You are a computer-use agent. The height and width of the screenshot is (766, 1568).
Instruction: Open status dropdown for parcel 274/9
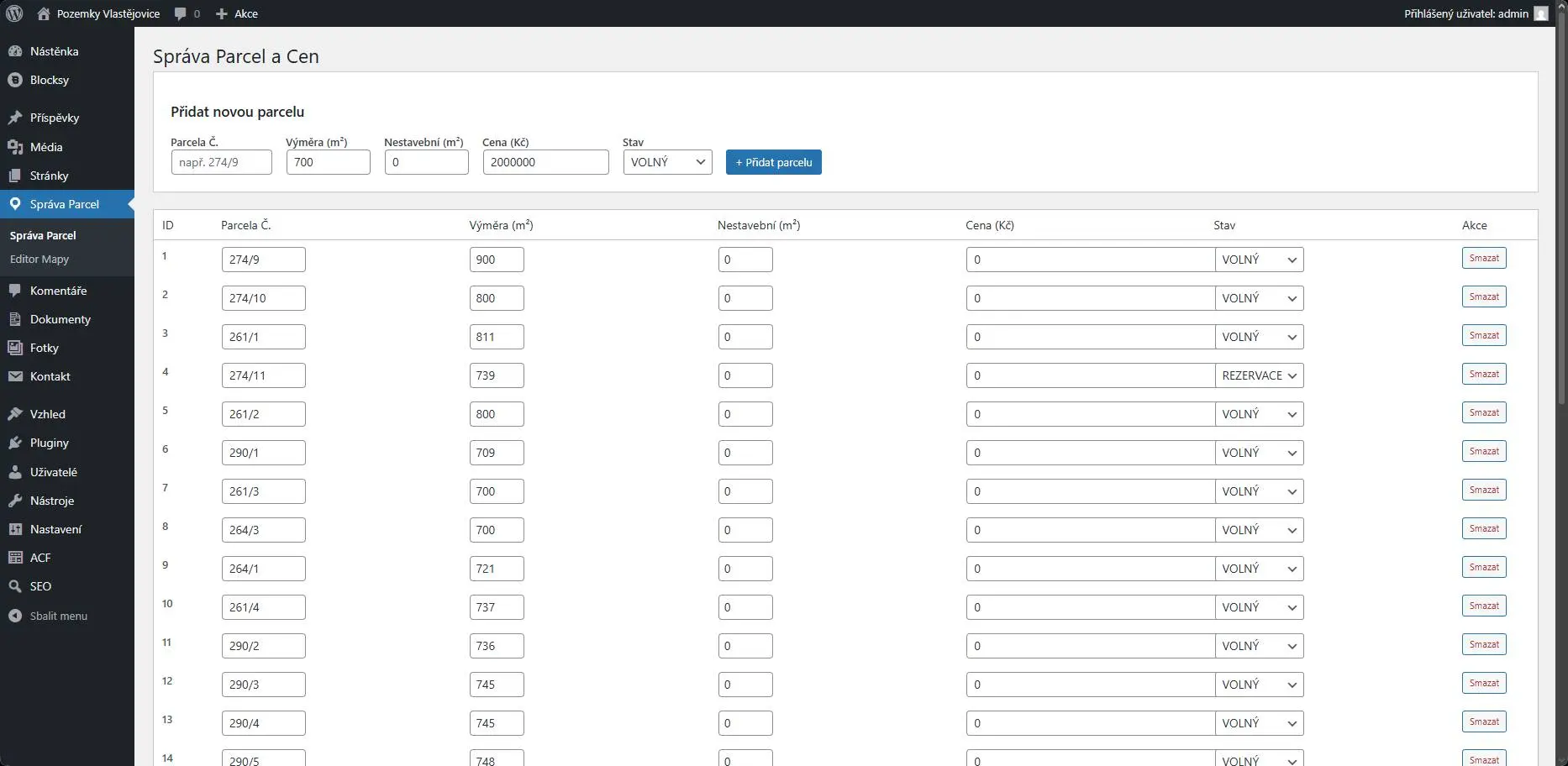pyautogui.click(x=1259, y=260)
